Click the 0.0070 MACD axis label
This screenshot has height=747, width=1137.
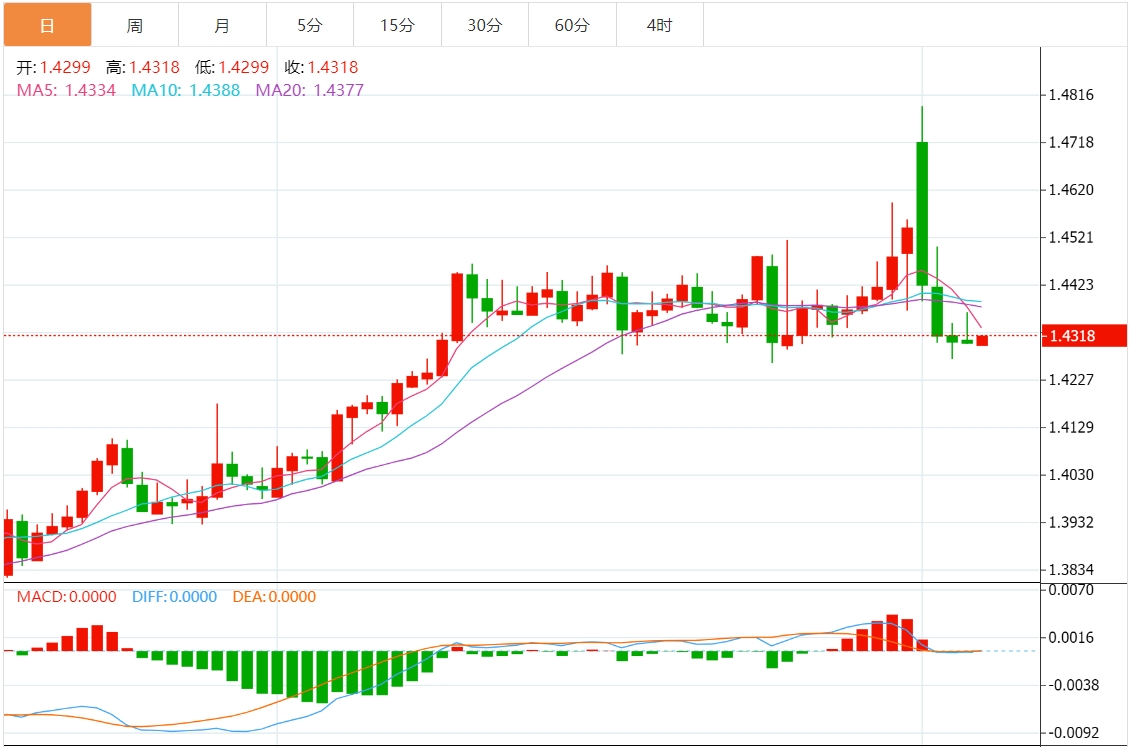coord(1071,590)
